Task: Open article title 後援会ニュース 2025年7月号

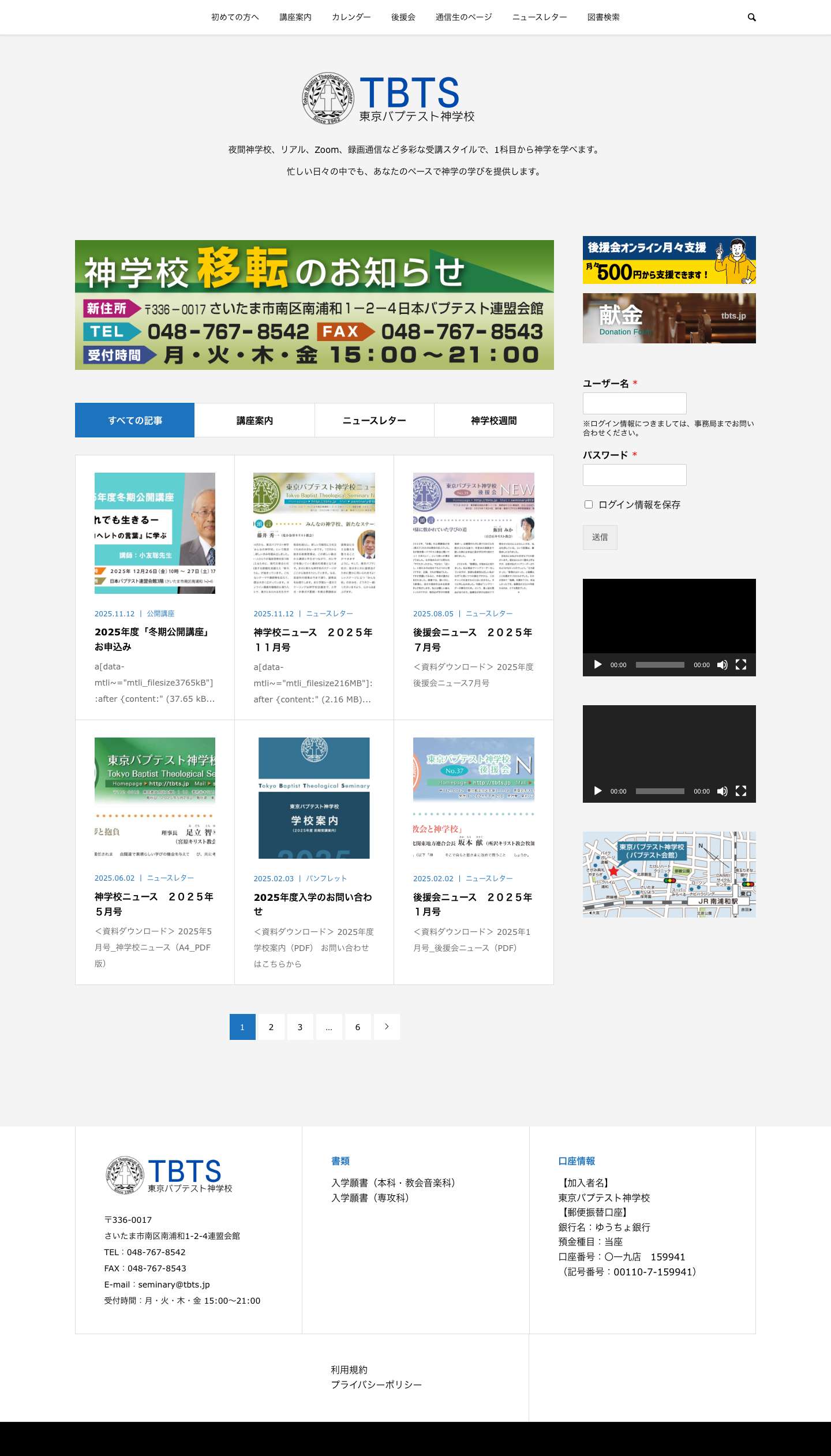Action: pos(473,640)
